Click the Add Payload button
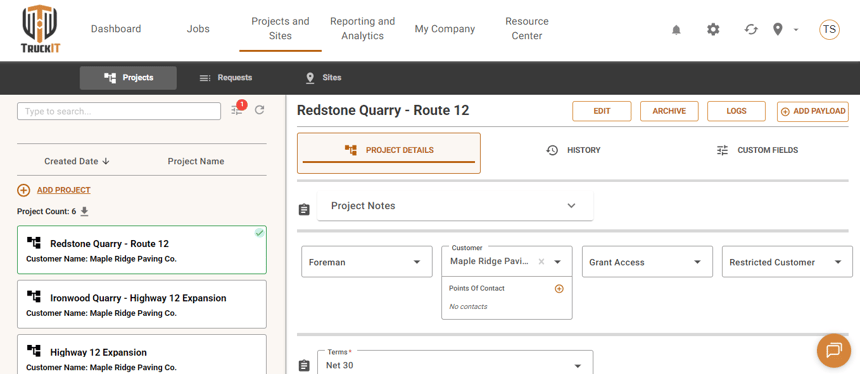Screen dimensions: 860x374 click(813, 111)
